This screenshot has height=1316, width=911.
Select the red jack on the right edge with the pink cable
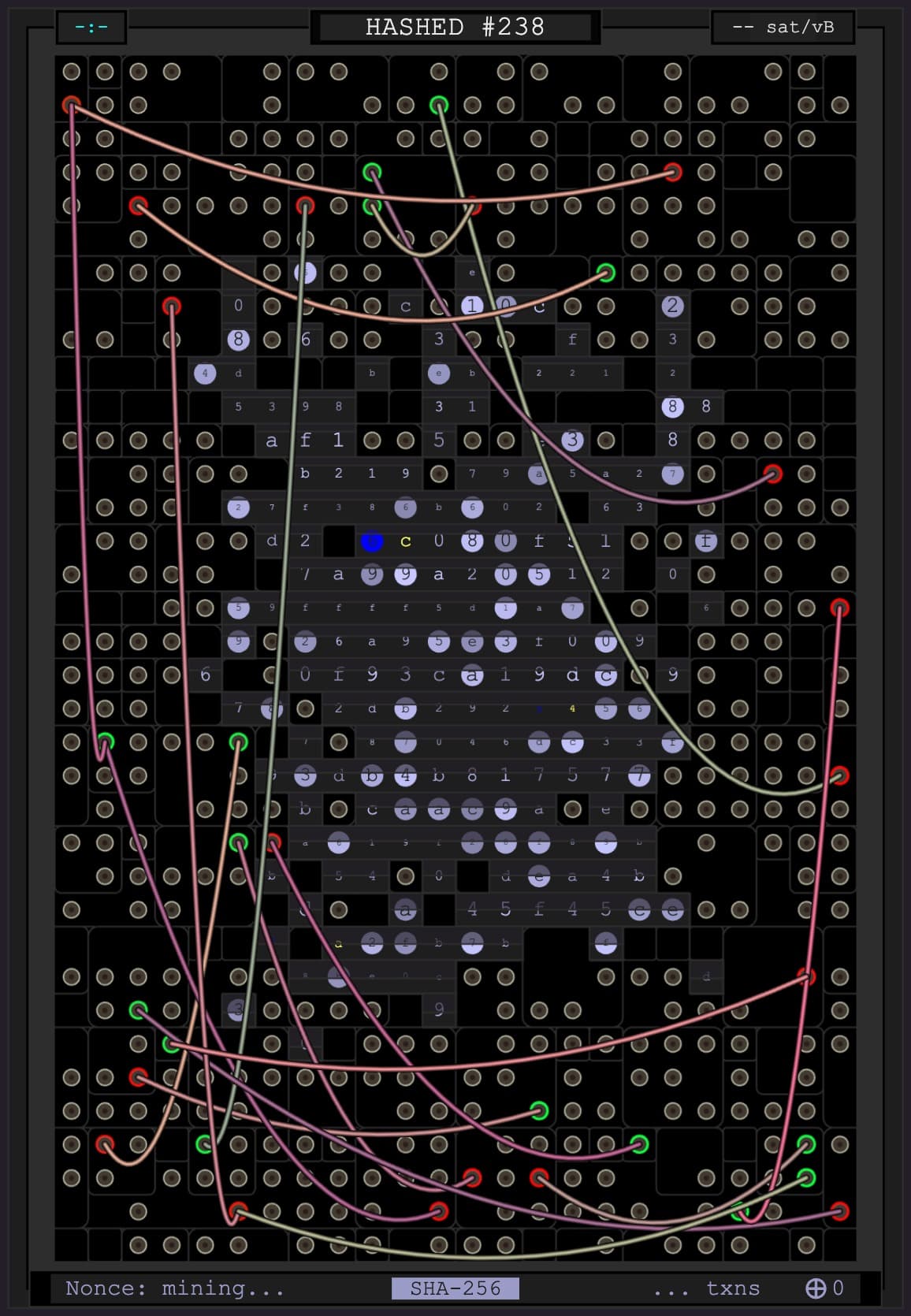pos(840,608)
